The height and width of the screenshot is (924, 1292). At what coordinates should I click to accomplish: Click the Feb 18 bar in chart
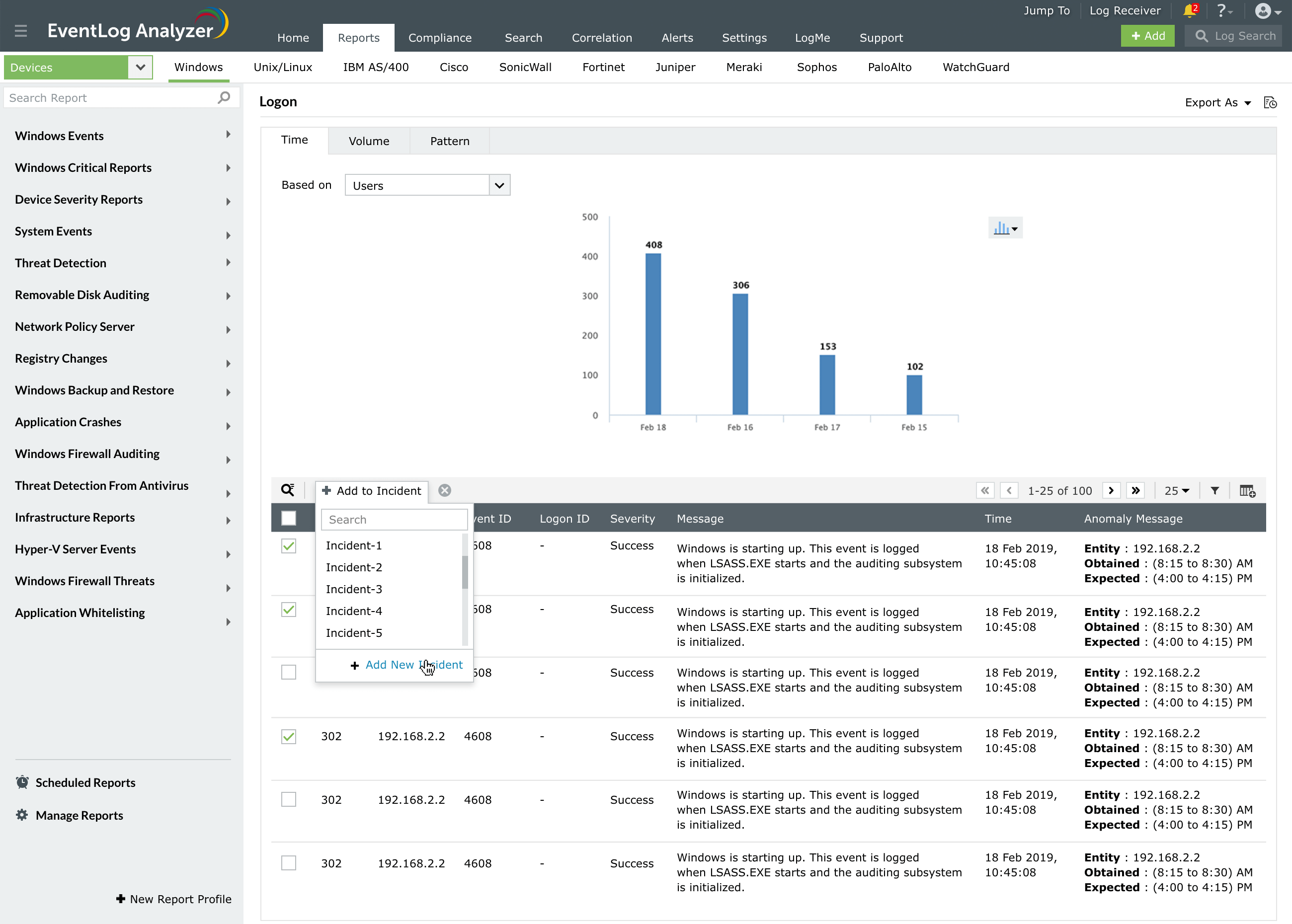tap(653, 334)
